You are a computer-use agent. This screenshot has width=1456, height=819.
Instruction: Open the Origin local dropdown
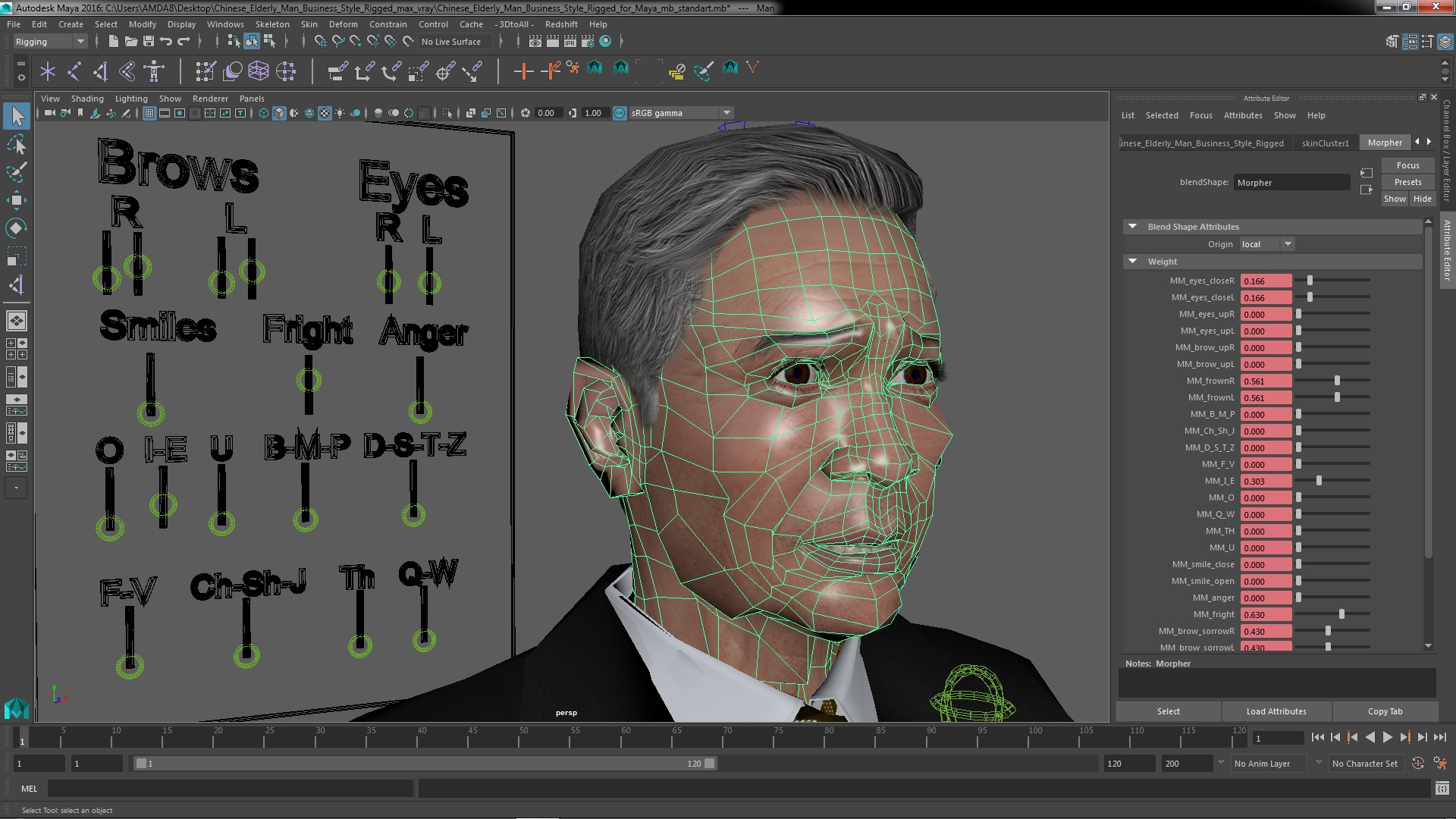tap(1267, 244)
